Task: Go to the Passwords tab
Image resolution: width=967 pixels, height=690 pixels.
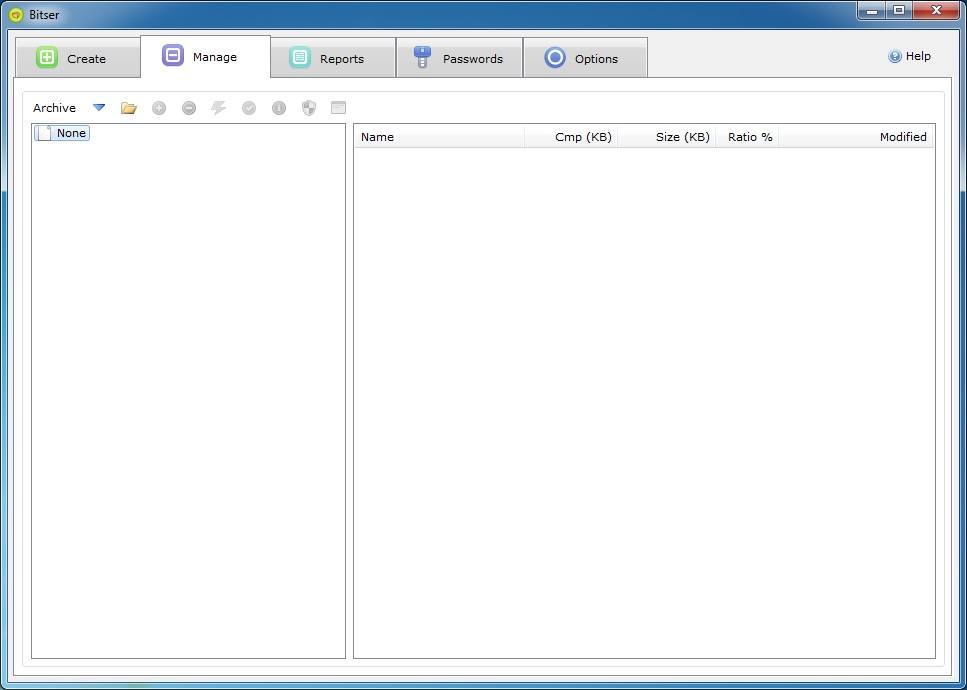Action: pyautogui.click(x=460, y=57)
